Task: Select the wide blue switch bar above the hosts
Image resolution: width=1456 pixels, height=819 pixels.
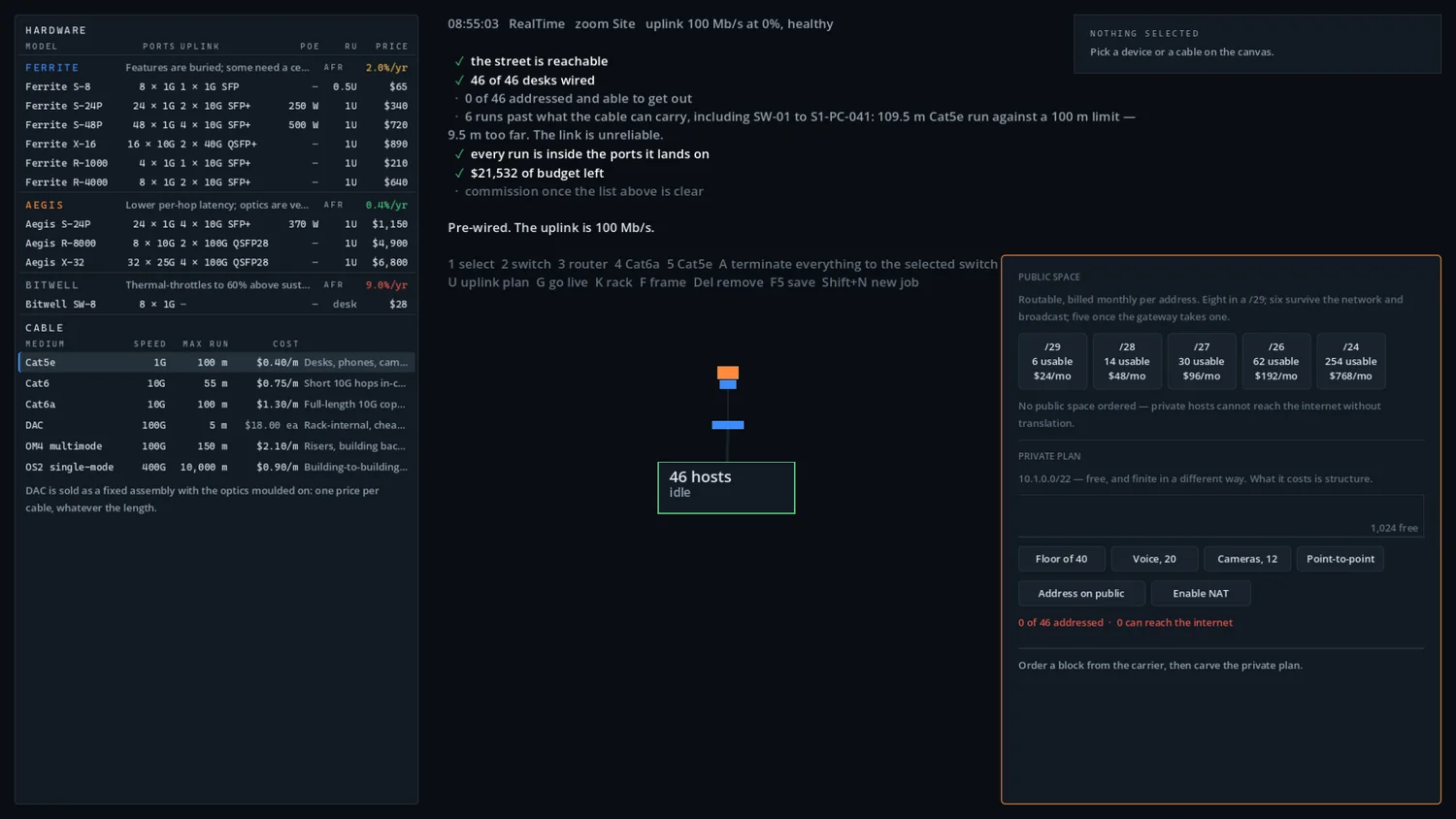Action: 727,425
